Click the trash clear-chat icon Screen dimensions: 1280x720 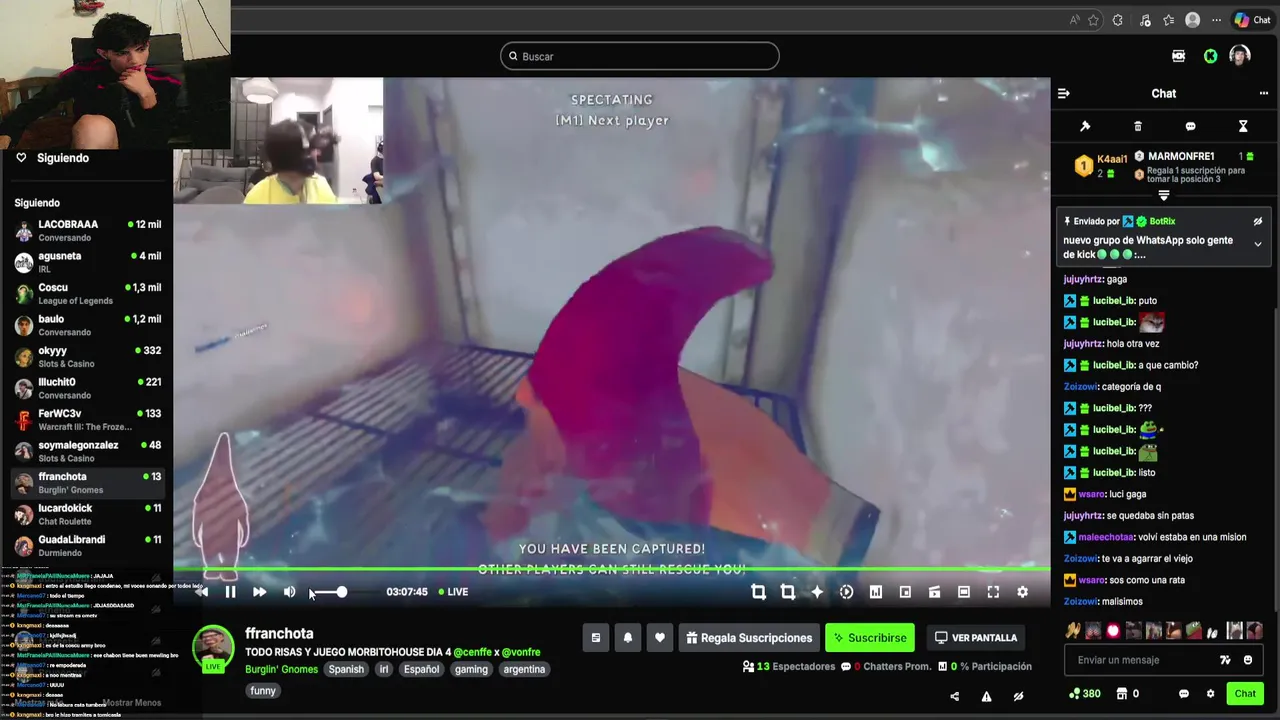pos(1138,126)
